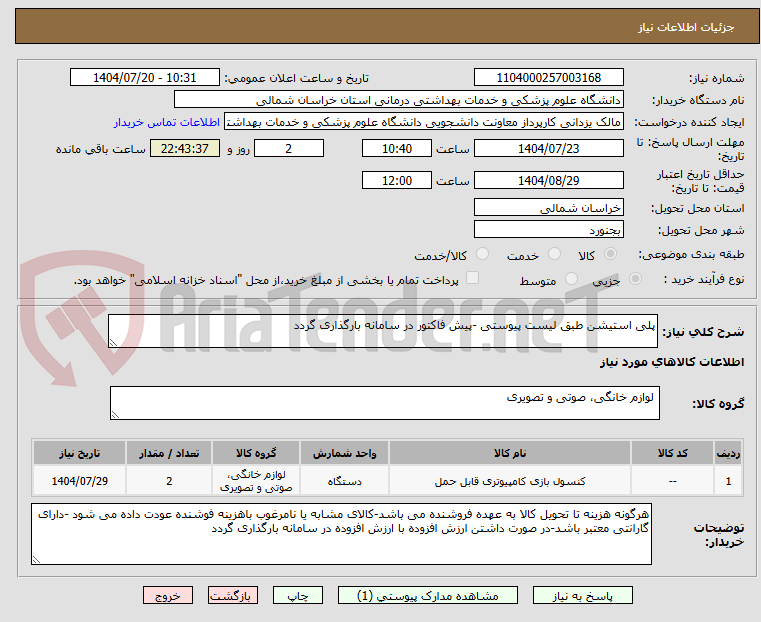Click the گروه کالا textarea لوازم خانگی
Screen dimensions: 761x622
[385, 403]
